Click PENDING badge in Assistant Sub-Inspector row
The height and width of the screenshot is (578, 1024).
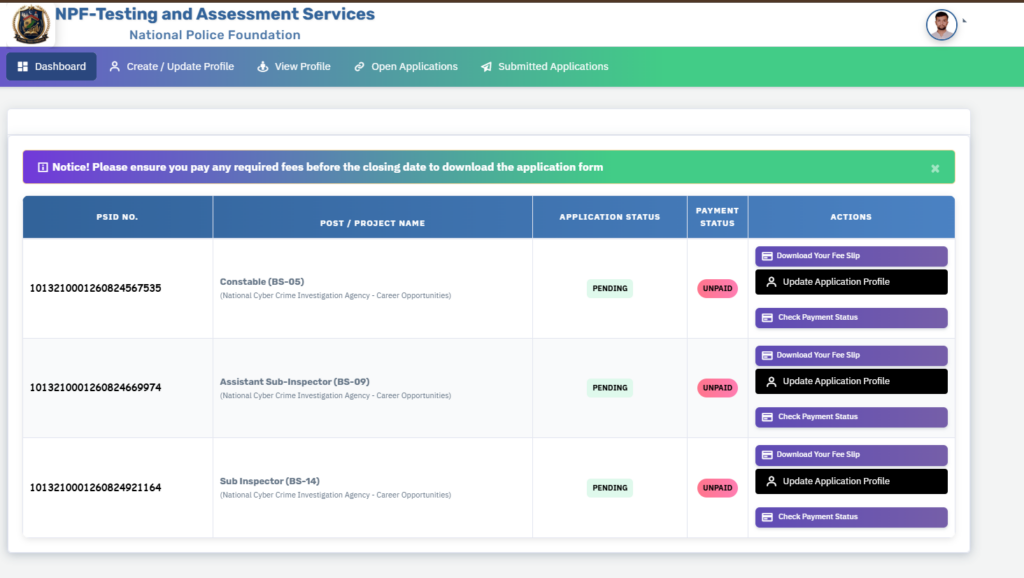[x=609, y=387]
